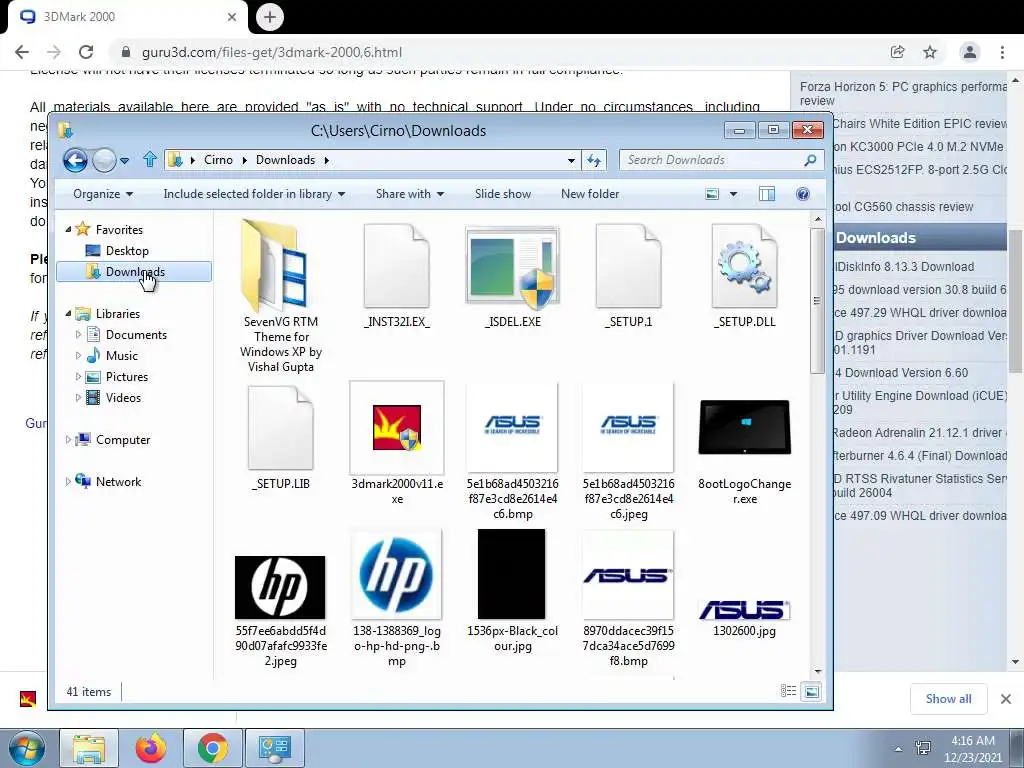Image resolution: width=1024 pixels, height=768 pixels.
Task: Open the address bar history dropdown
Action: pyautogui.click(x=571, y=160)
